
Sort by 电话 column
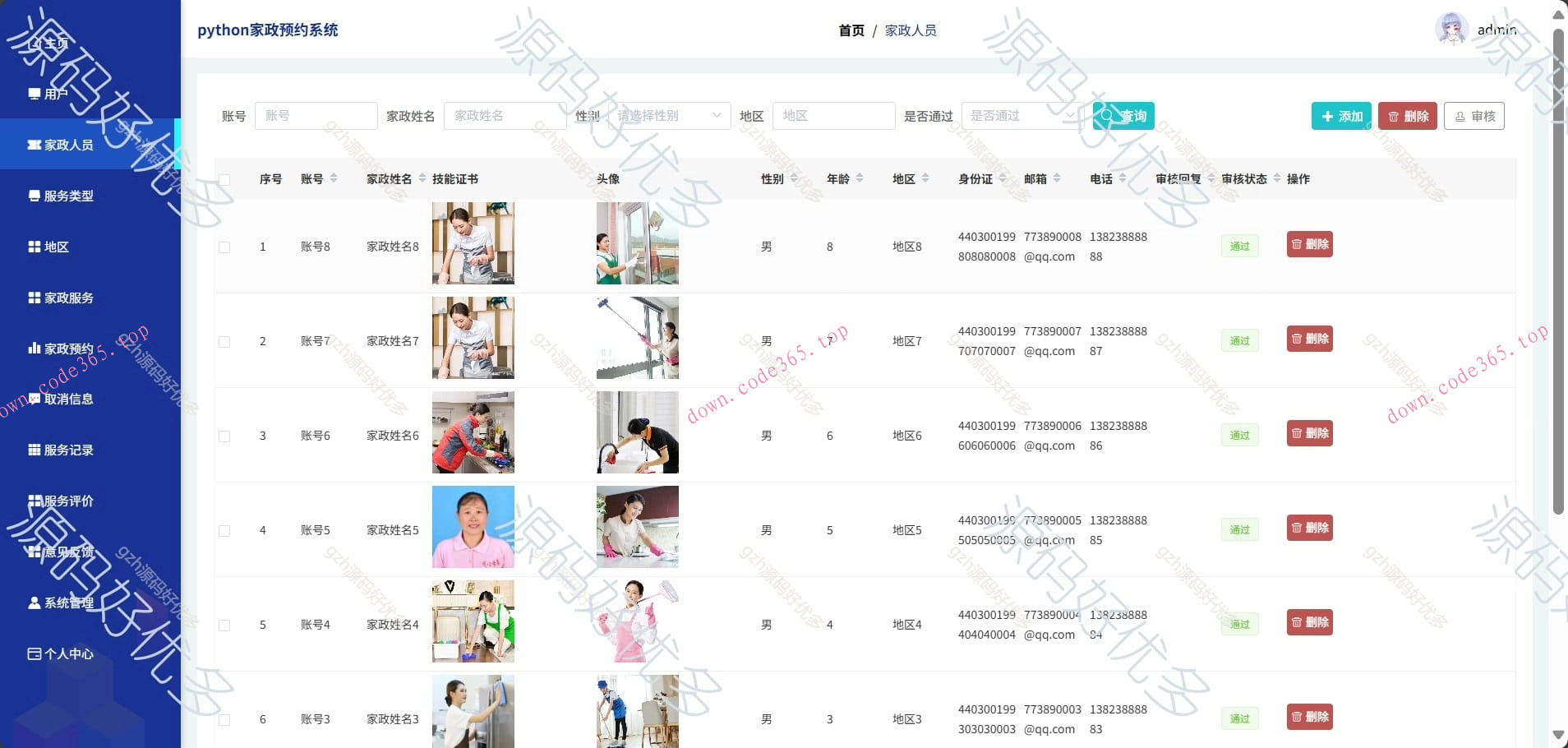tap(1123, 178)
